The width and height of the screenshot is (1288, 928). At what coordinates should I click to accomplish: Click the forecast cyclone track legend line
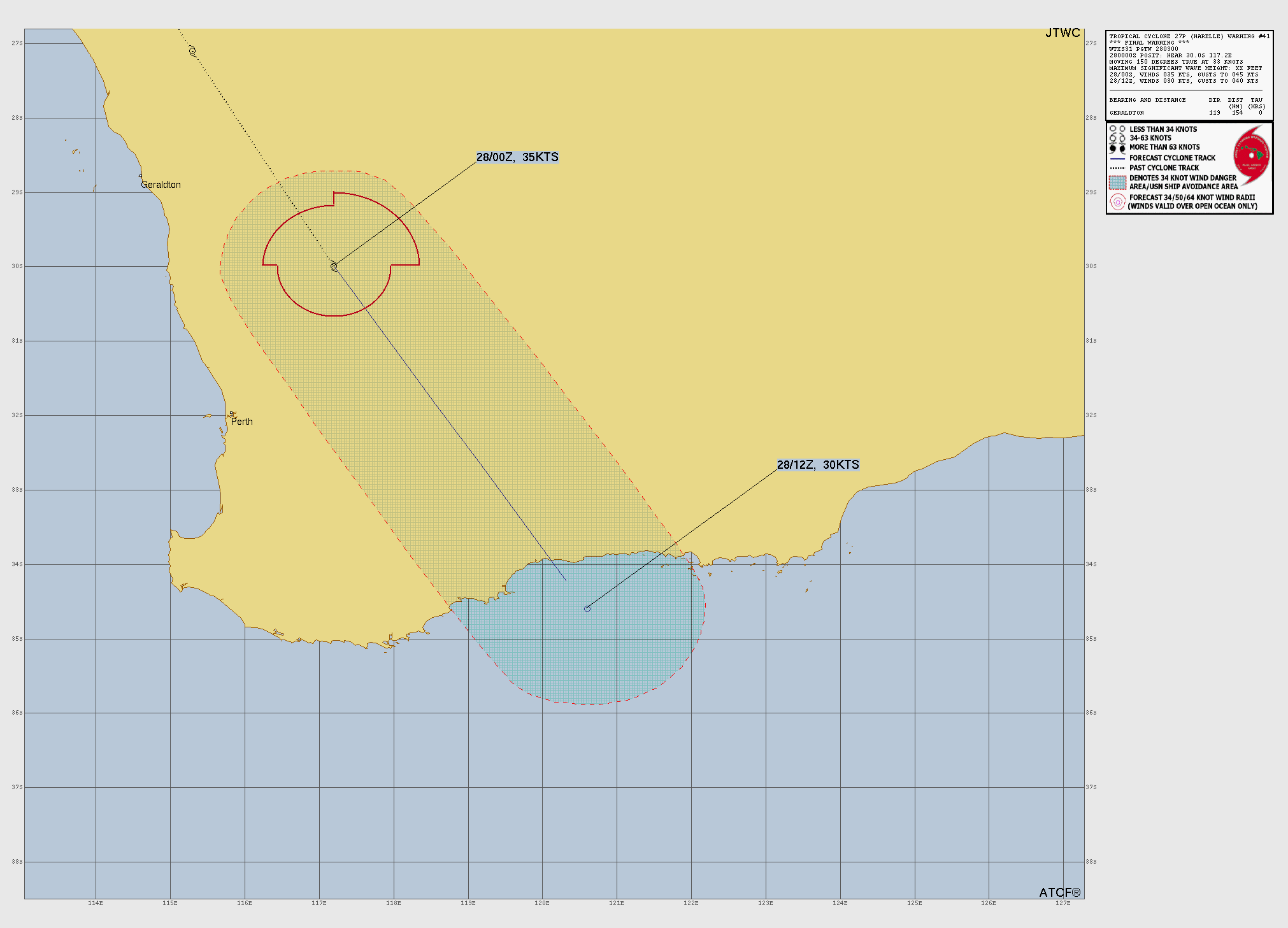coord(1117,158)
